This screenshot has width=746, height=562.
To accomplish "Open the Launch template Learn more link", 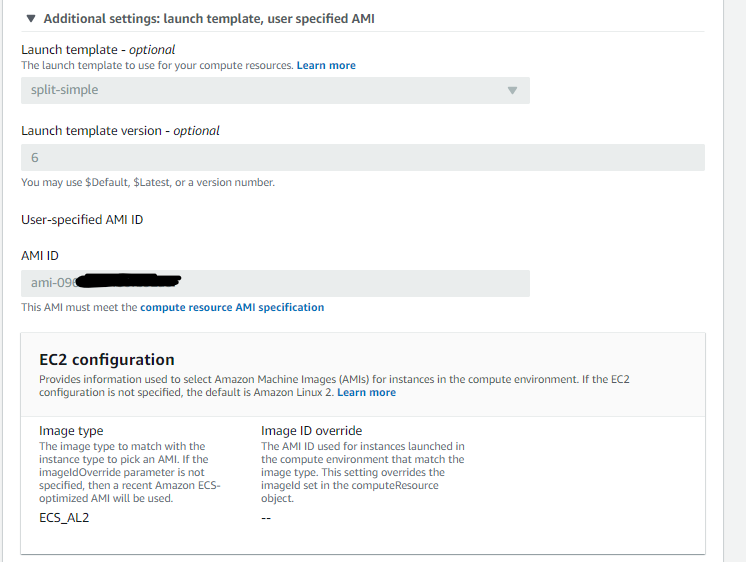I will (x=326, y=65).
